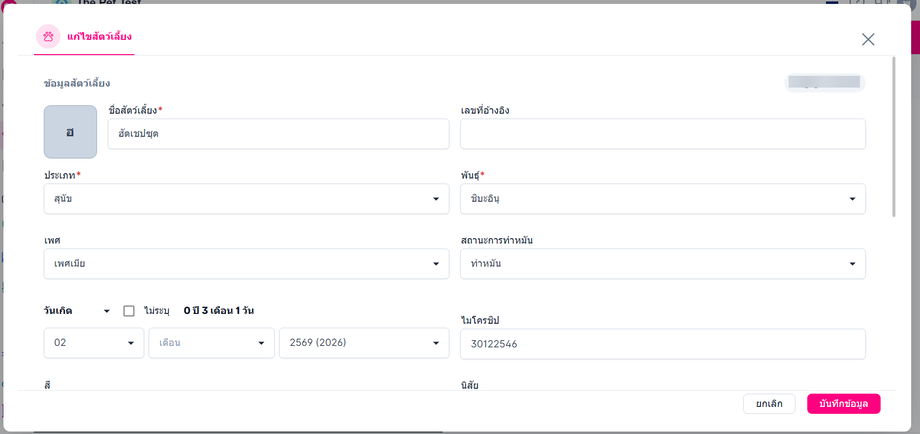Click the pet avatar placeholder thumbnail
920x434 pixels.
pos(70,132)
